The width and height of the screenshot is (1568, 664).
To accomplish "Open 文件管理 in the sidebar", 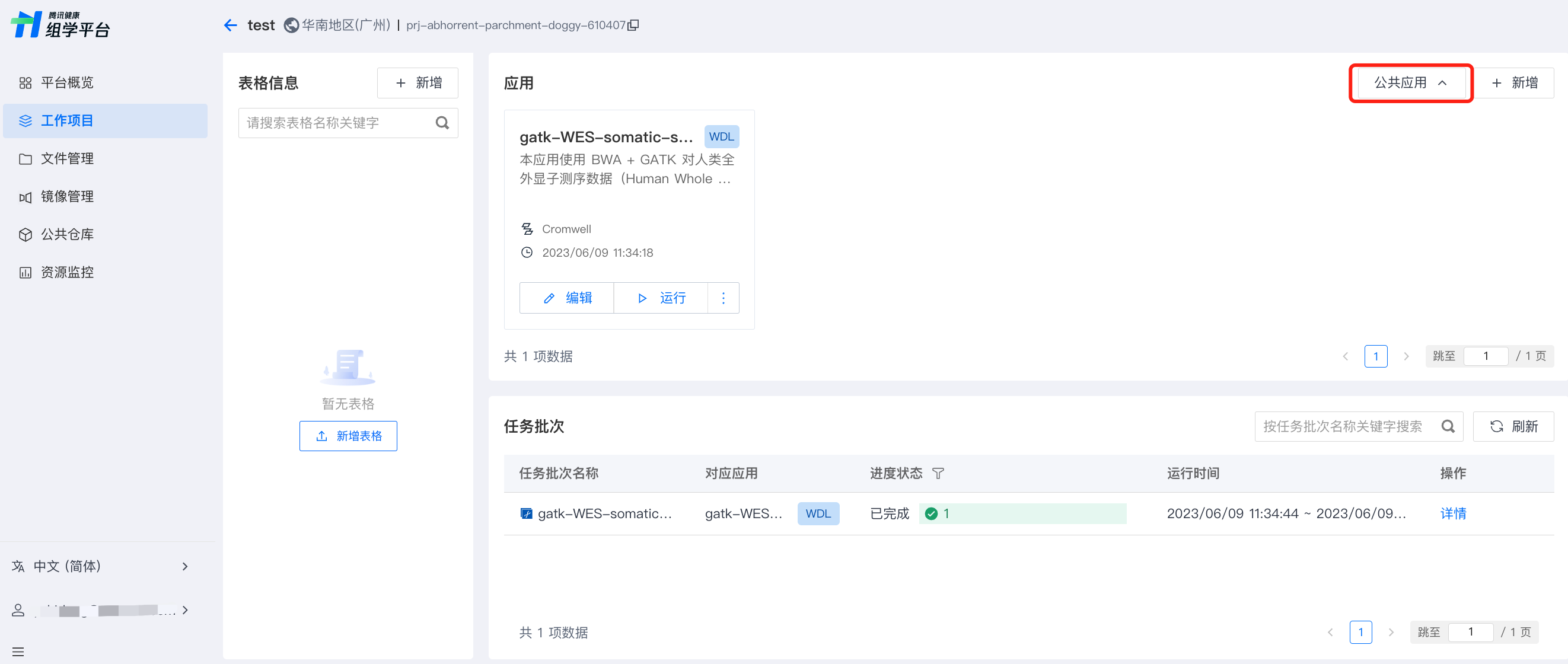I will tap(67, 158).
